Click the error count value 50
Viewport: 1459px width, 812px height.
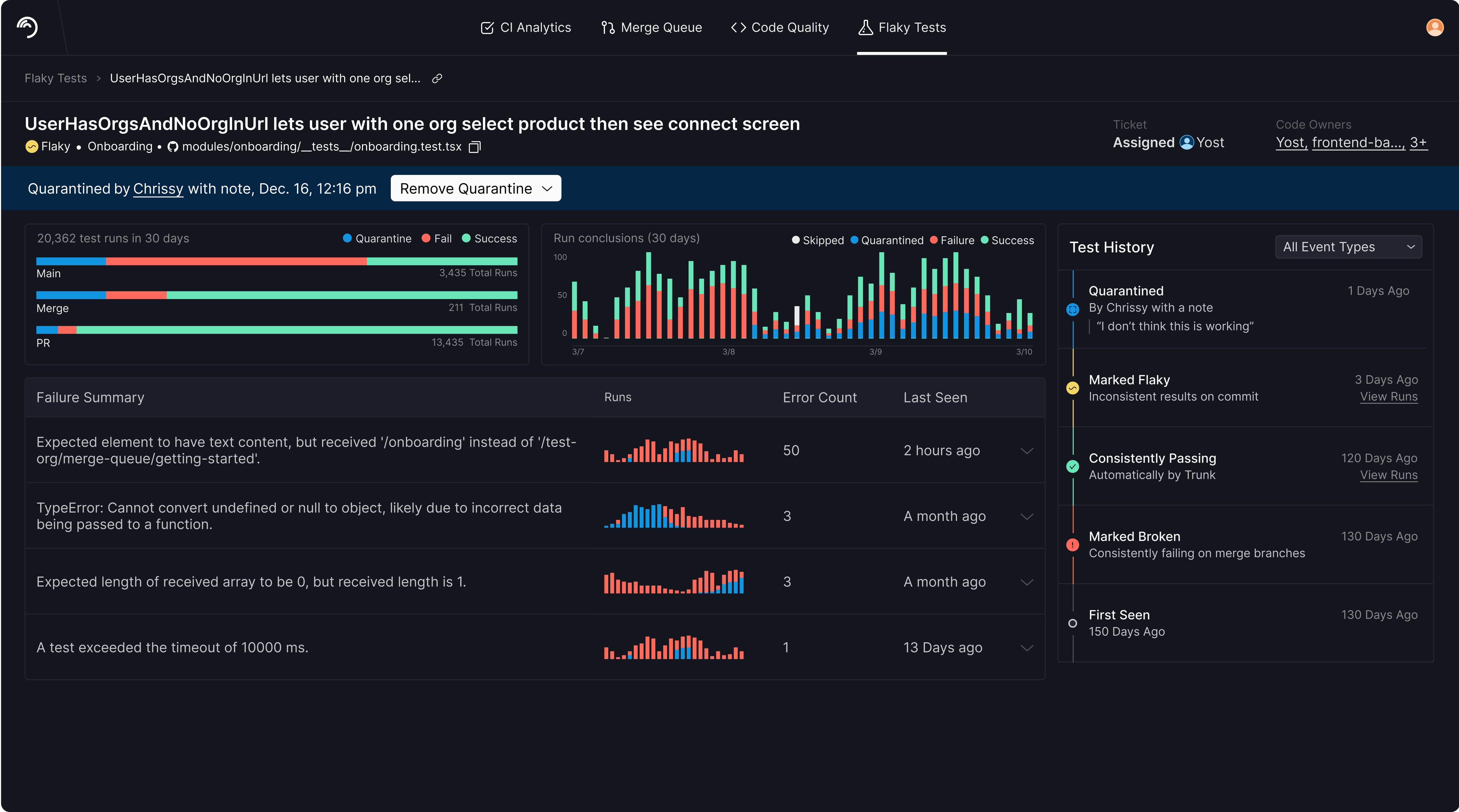(x=791, y=451)
